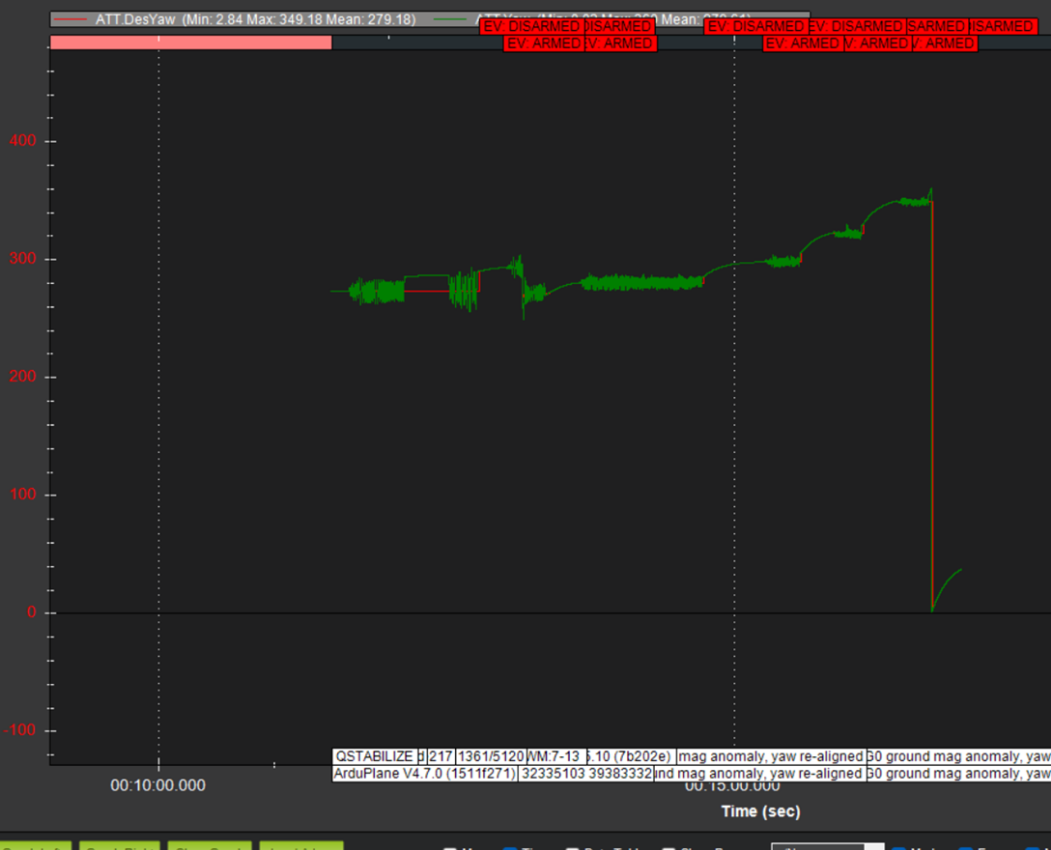Screen dimensions: 1051x850
Task: Click the 00:10:00.000 time axis label
Action: [158, 786]
